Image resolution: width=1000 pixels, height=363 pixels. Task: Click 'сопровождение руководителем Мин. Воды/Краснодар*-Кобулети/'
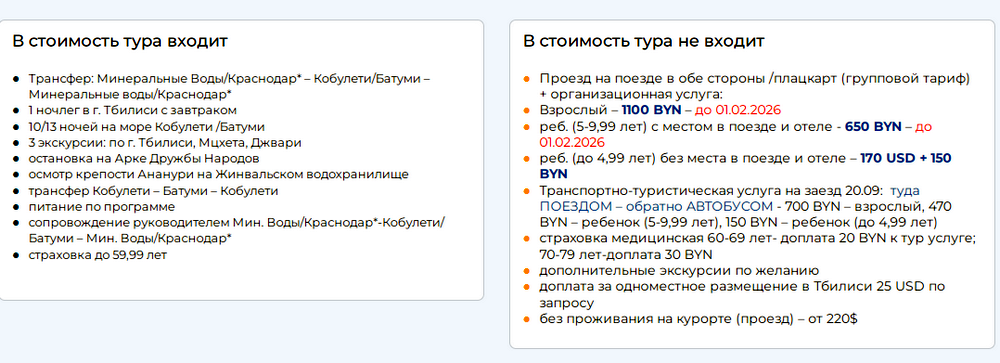point(237,223)
